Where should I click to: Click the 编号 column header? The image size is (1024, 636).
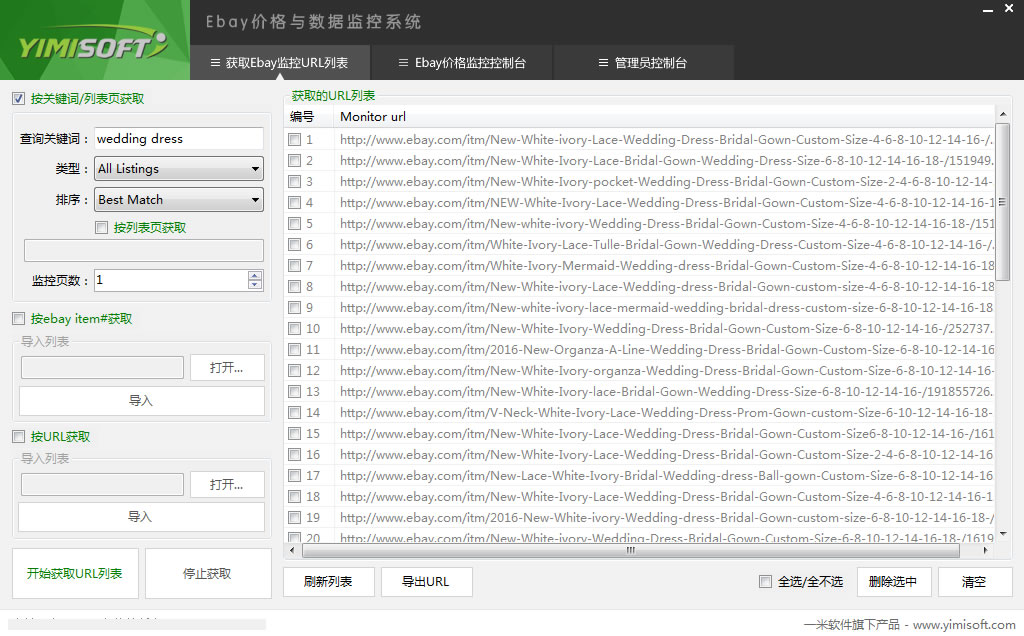pos(310,117)
